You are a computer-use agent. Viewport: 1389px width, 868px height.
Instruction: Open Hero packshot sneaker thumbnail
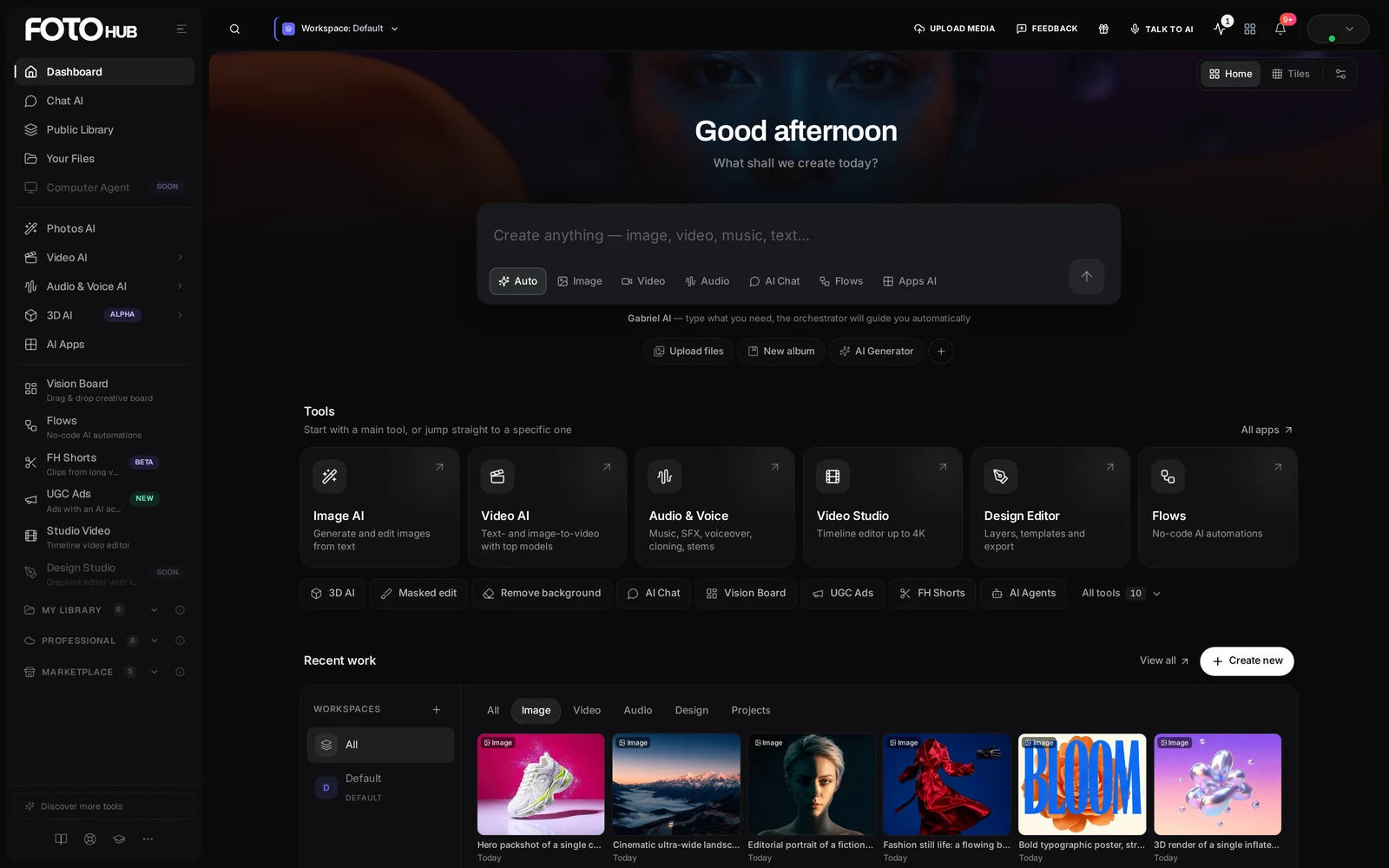[x=541, y=785]
